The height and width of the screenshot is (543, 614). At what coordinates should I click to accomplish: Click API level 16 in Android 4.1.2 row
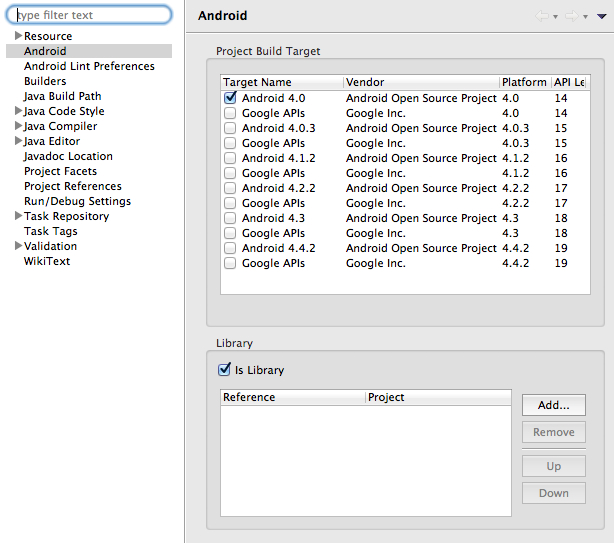coord(561,158)
